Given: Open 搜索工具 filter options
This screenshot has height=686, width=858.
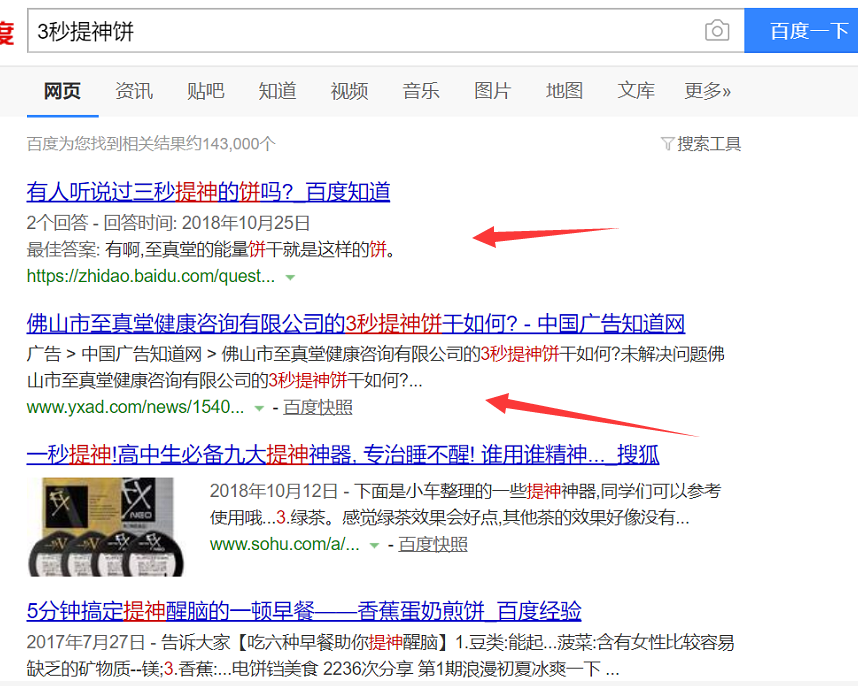Looking at the screenshot, I should pyautogui.click(x=709, y=144).
